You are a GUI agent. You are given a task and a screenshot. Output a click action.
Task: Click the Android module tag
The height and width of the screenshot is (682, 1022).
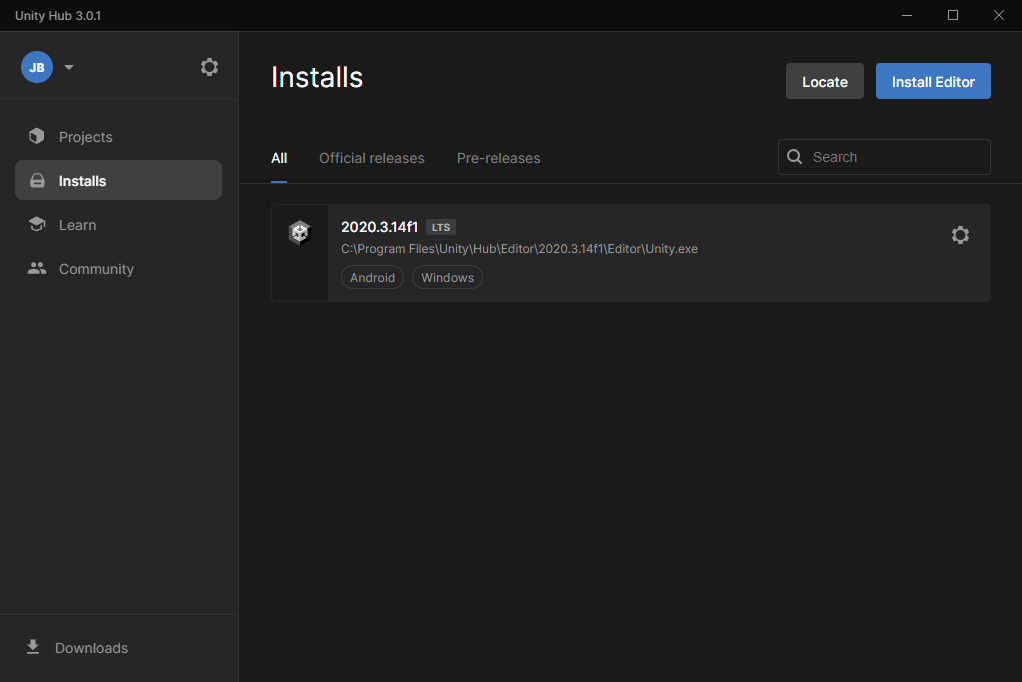tap(372, 277)
